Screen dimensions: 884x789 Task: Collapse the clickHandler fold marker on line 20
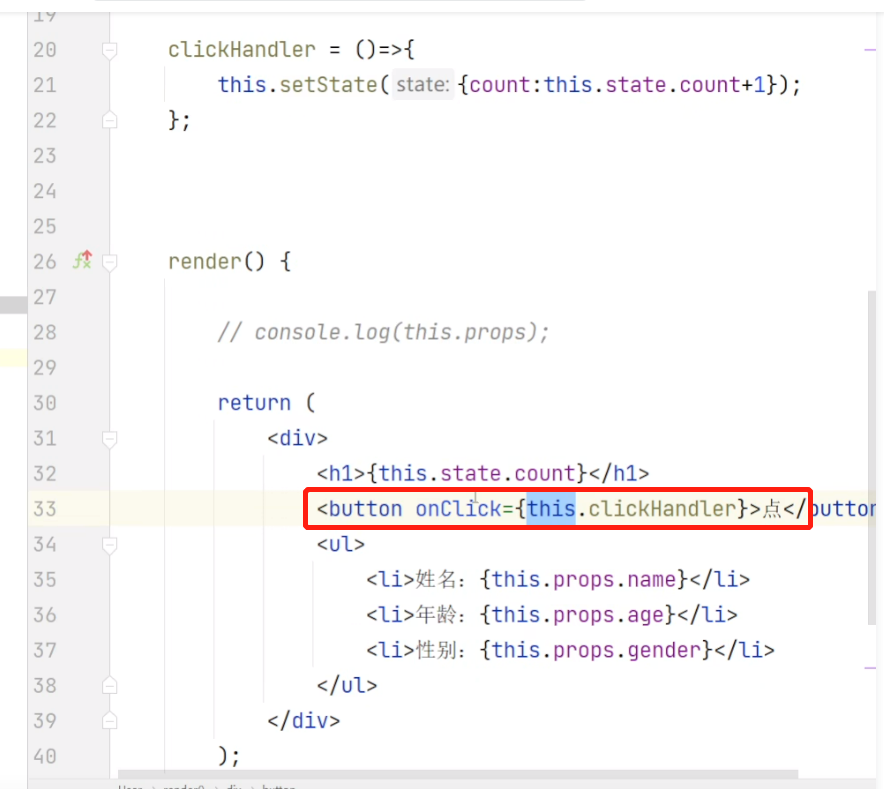click(109, 50)
